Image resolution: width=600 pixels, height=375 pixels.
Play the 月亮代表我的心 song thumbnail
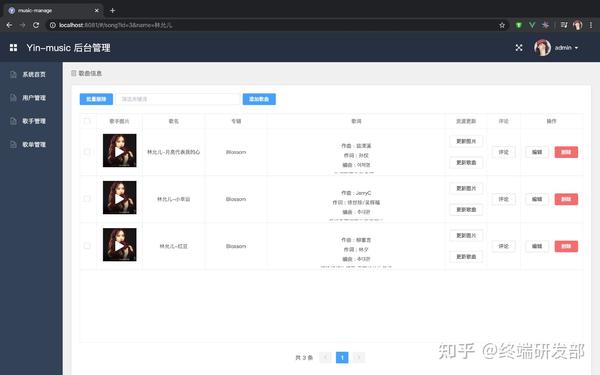119,151
